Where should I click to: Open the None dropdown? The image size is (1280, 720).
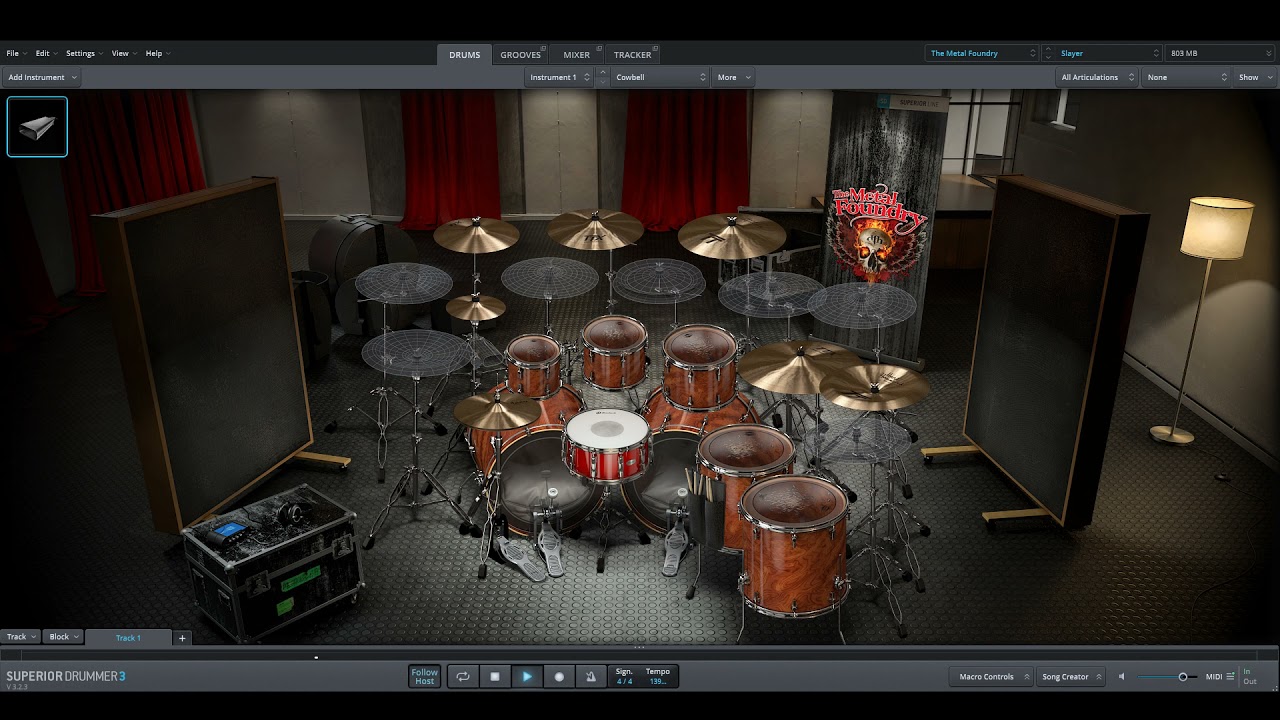(1186, 77)
